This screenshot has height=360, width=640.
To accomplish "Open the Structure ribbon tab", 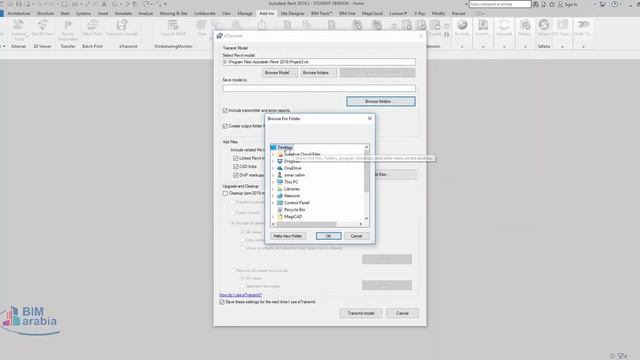I will (x=45, y=13).
